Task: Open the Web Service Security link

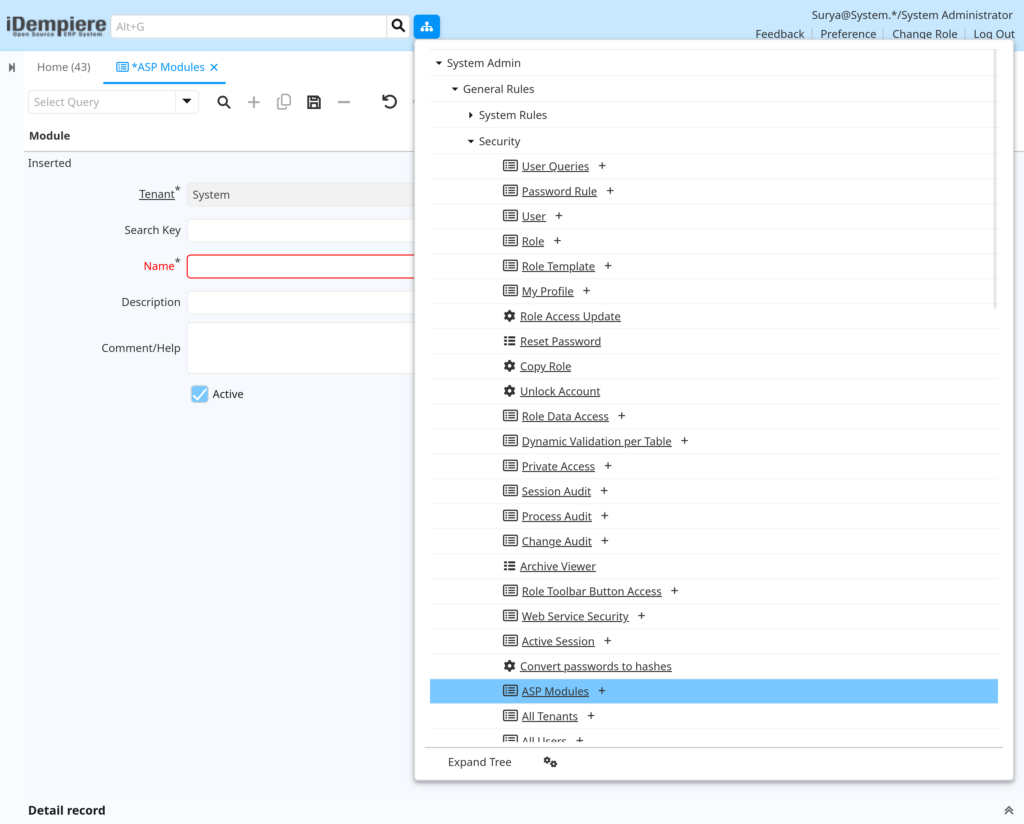Action: (x=575, y=616)
